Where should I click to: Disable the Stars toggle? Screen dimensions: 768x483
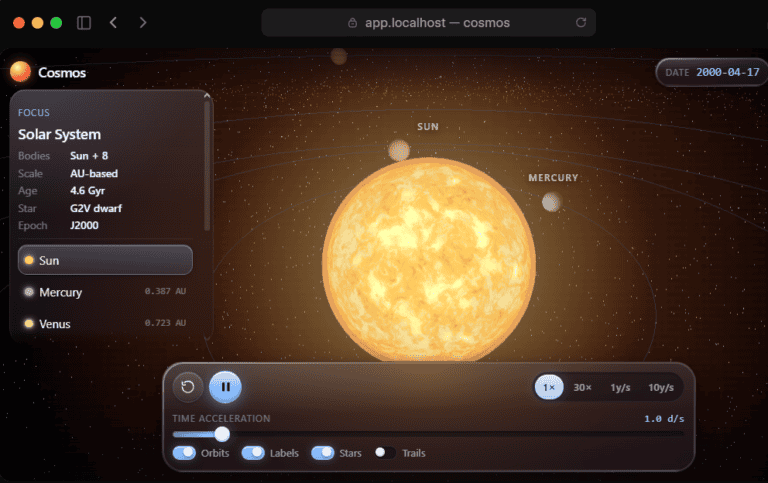click(323, 453)
